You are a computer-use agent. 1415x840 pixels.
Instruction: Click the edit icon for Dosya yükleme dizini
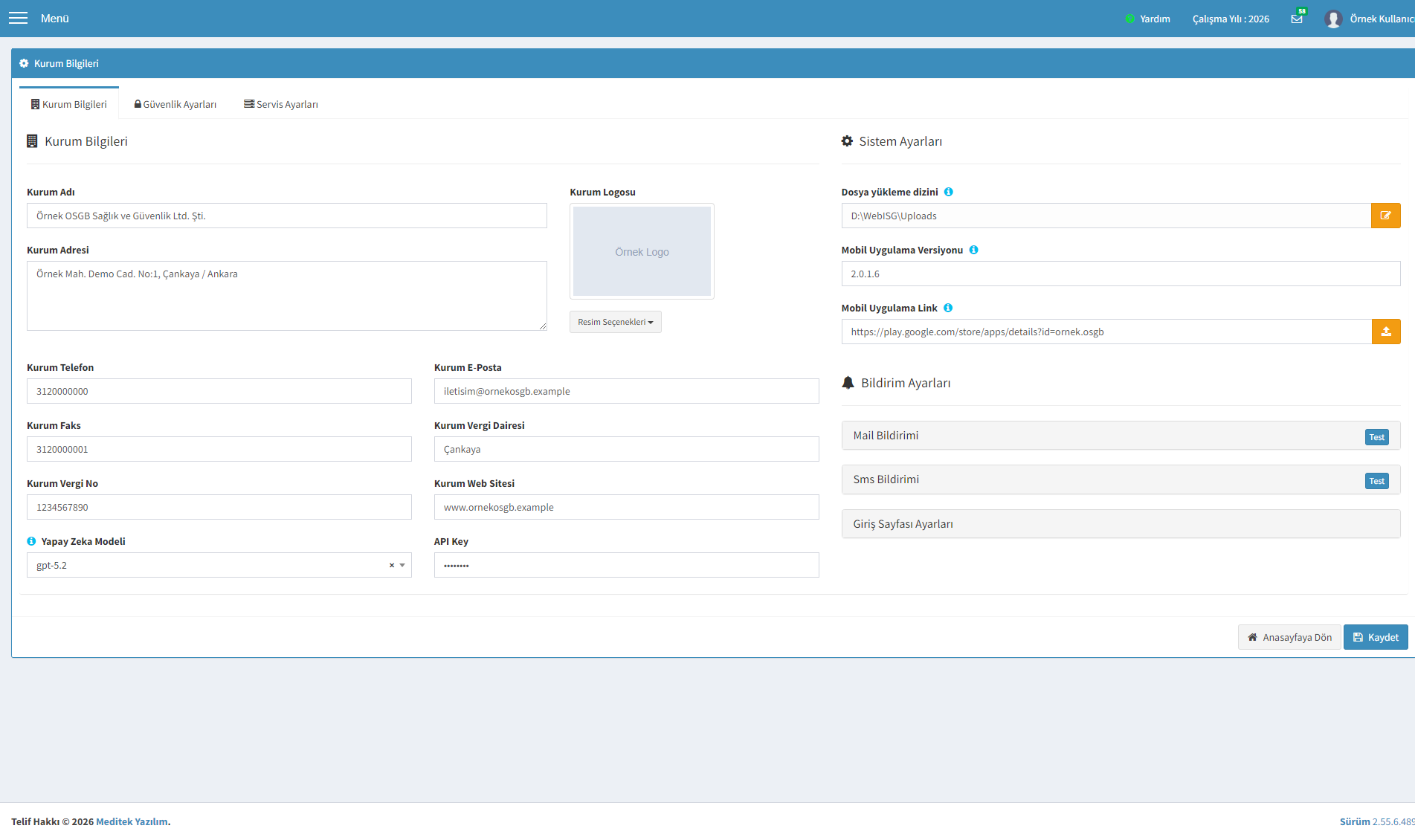pyautogui.click(x=1386, y=216)
